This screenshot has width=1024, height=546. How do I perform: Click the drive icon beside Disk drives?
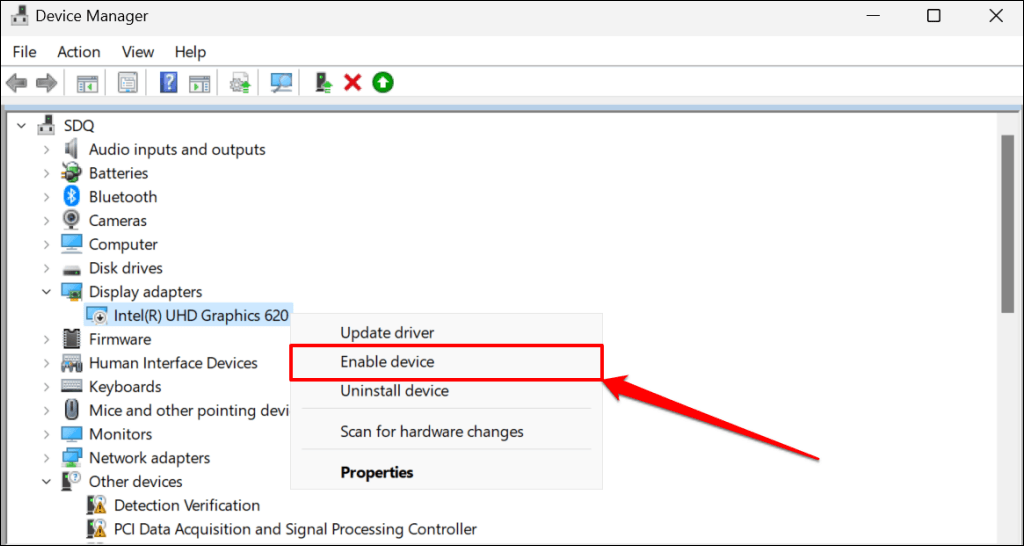(71, 268)
